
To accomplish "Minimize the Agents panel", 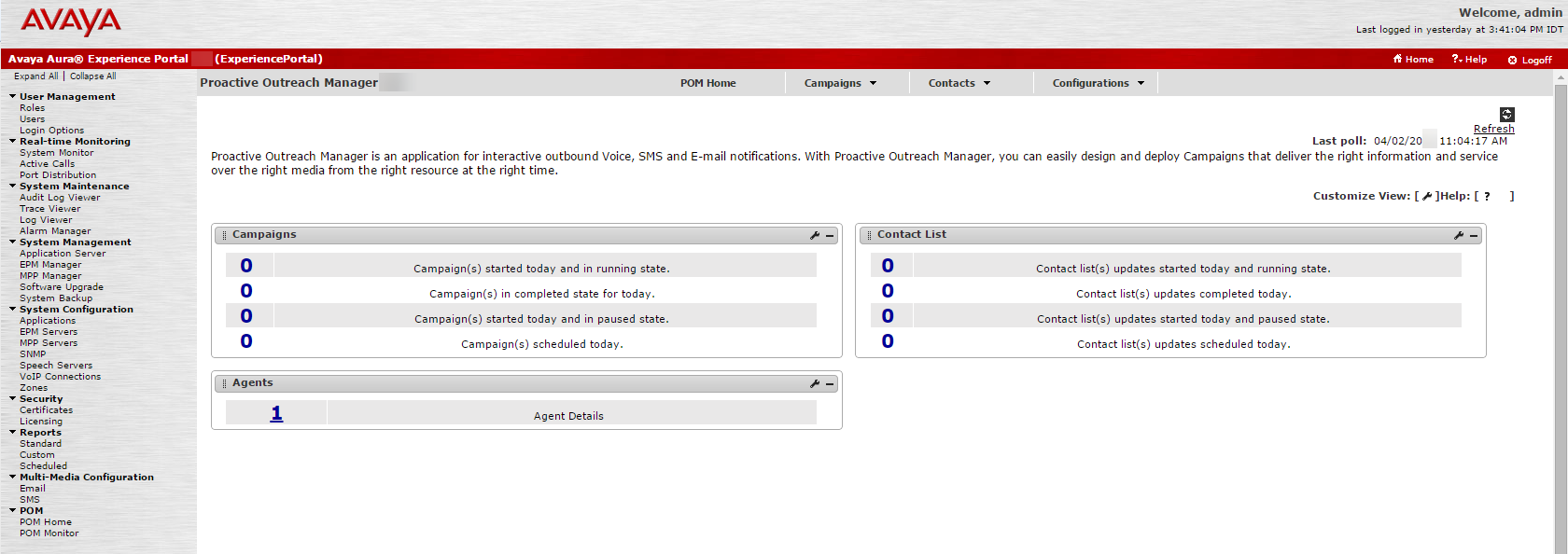I will [830, 384].
